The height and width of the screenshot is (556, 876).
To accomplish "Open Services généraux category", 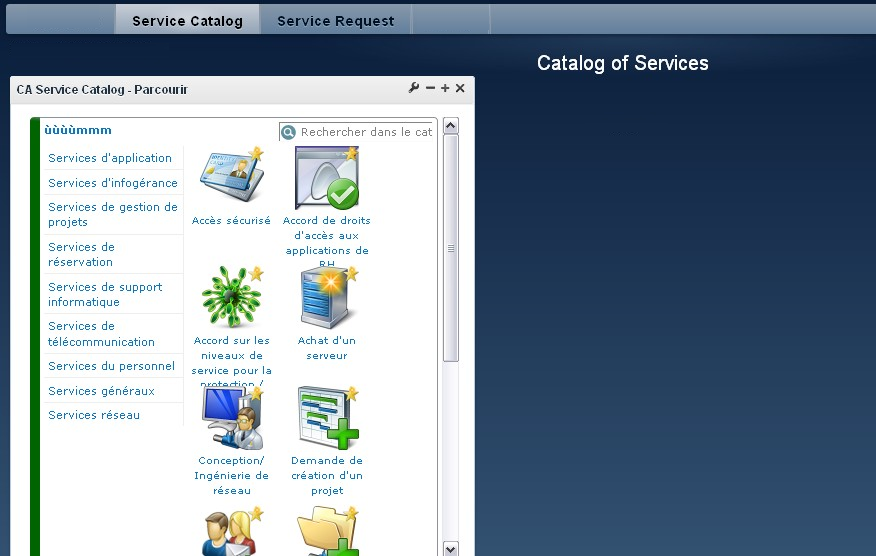I will [x=101, y=391].
